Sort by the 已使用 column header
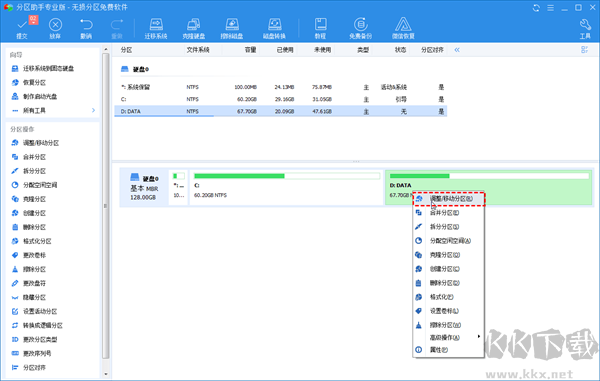This screenshot has height=381, width=600. tap(285, 50)
